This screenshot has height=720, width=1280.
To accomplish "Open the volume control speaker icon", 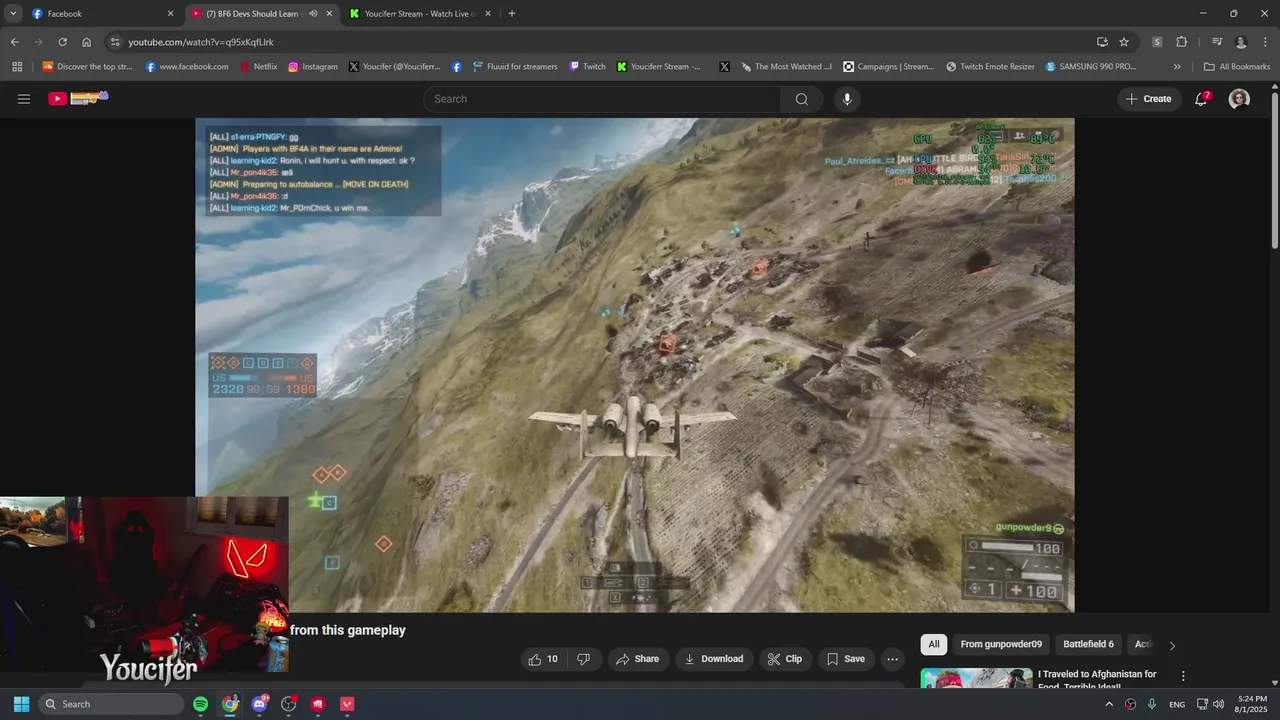I will (1218, 704).
